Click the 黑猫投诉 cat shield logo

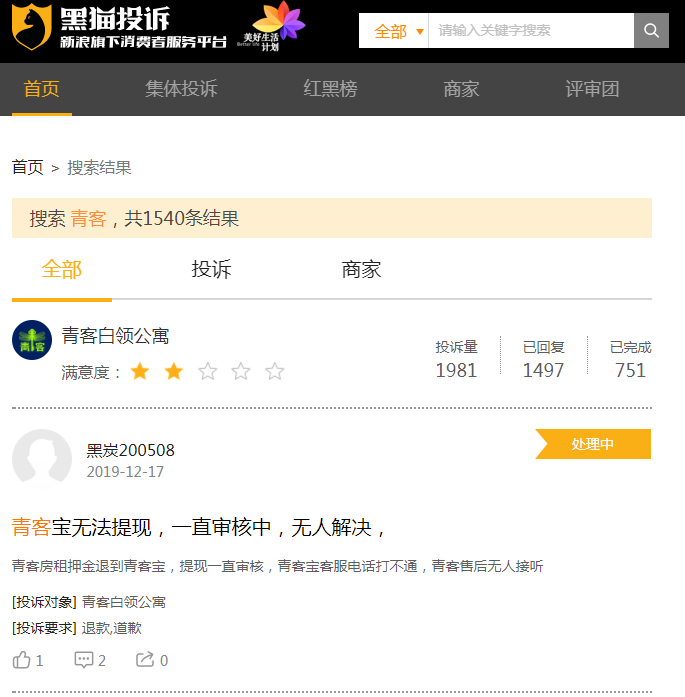[x=31, y=27]
